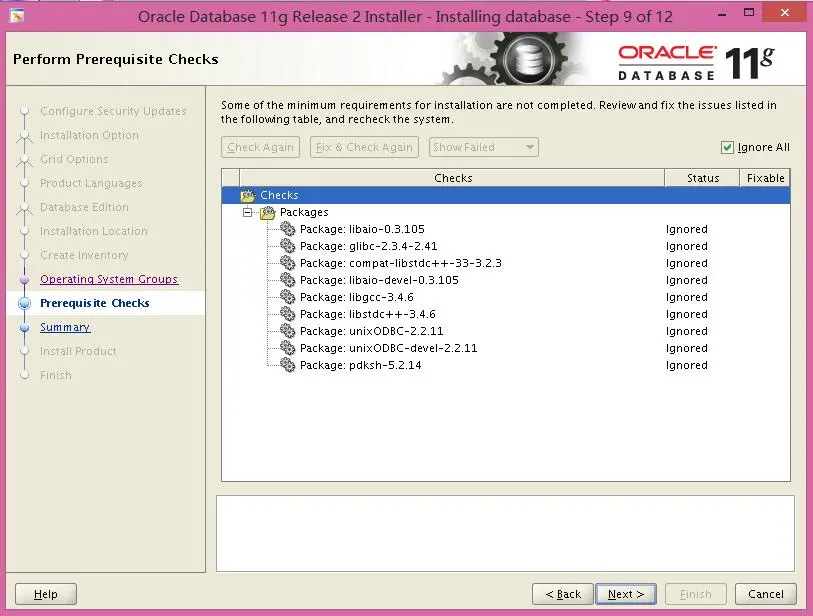Click the Check Again button
Screen dimensions: 813x616
tap(260, 147)
